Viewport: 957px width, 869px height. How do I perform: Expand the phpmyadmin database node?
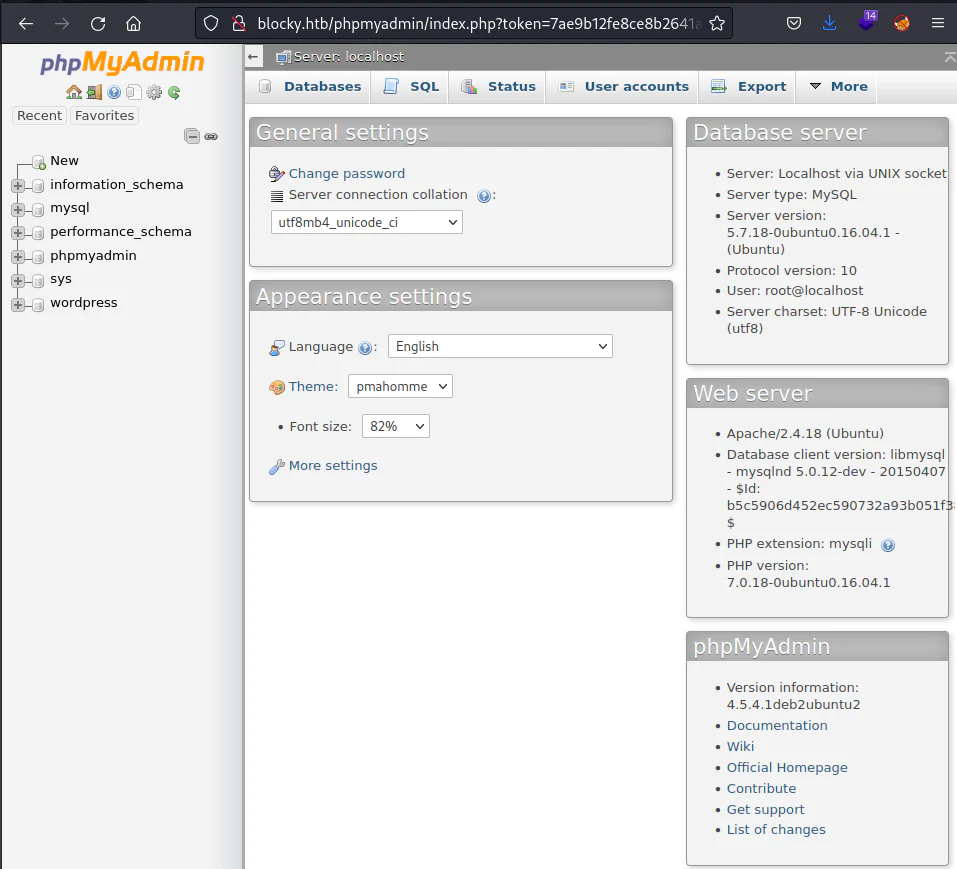click(x=18, y=257)
